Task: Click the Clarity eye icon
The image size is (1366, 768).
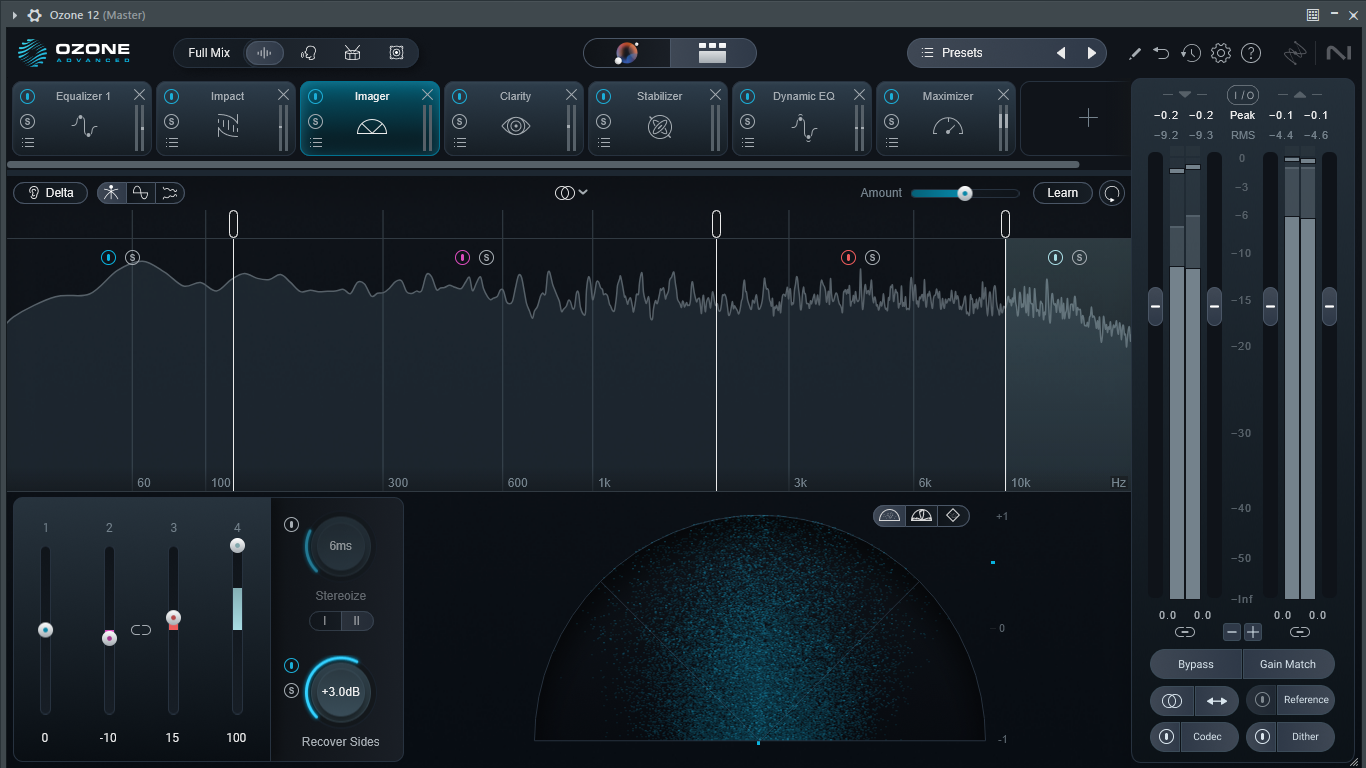Action: pyautogui.click(x=516, y=126)
